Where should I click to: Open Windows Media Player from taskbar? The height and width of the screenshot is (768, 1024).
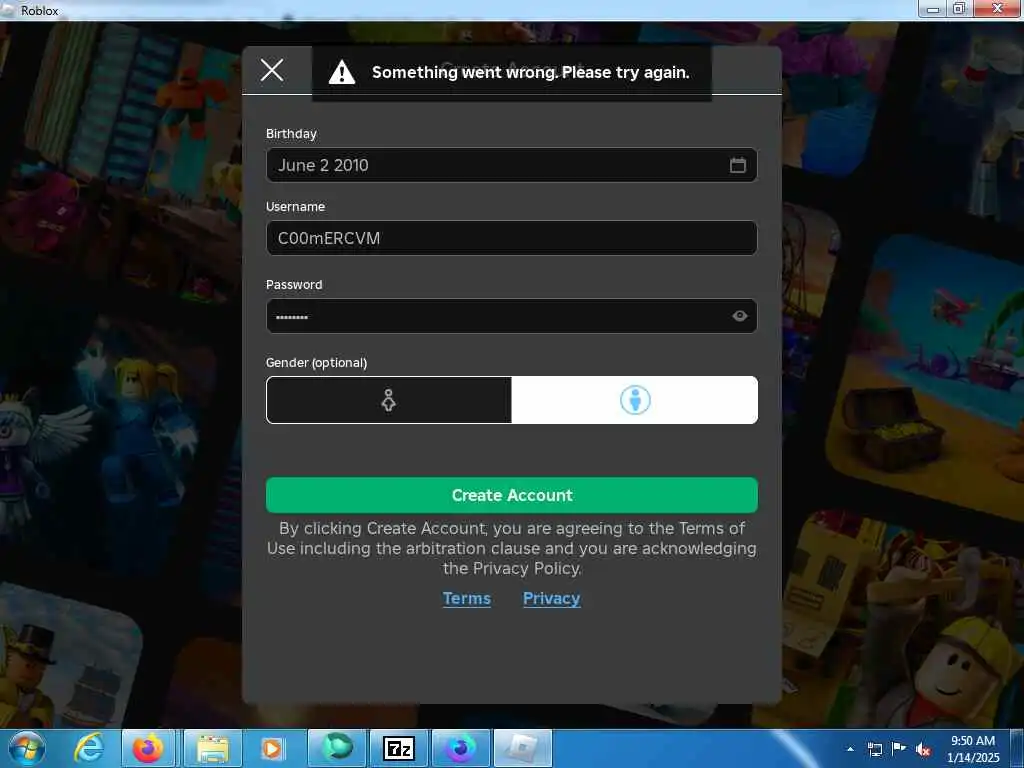pyautogui.click(x=272, y=748)
